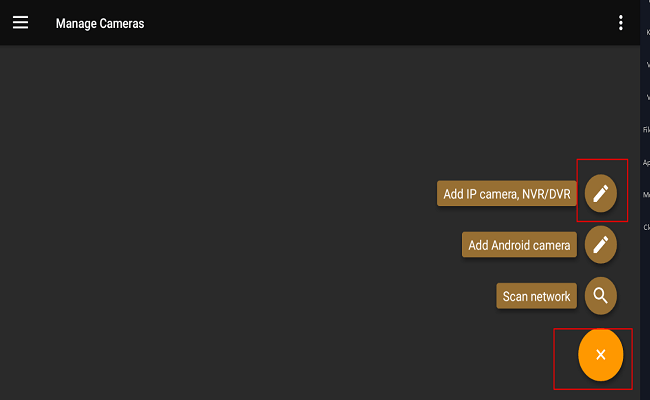650x400 pixels.
Task: Click the 'Manage Cameras' title text
Action: pos(100,23)
